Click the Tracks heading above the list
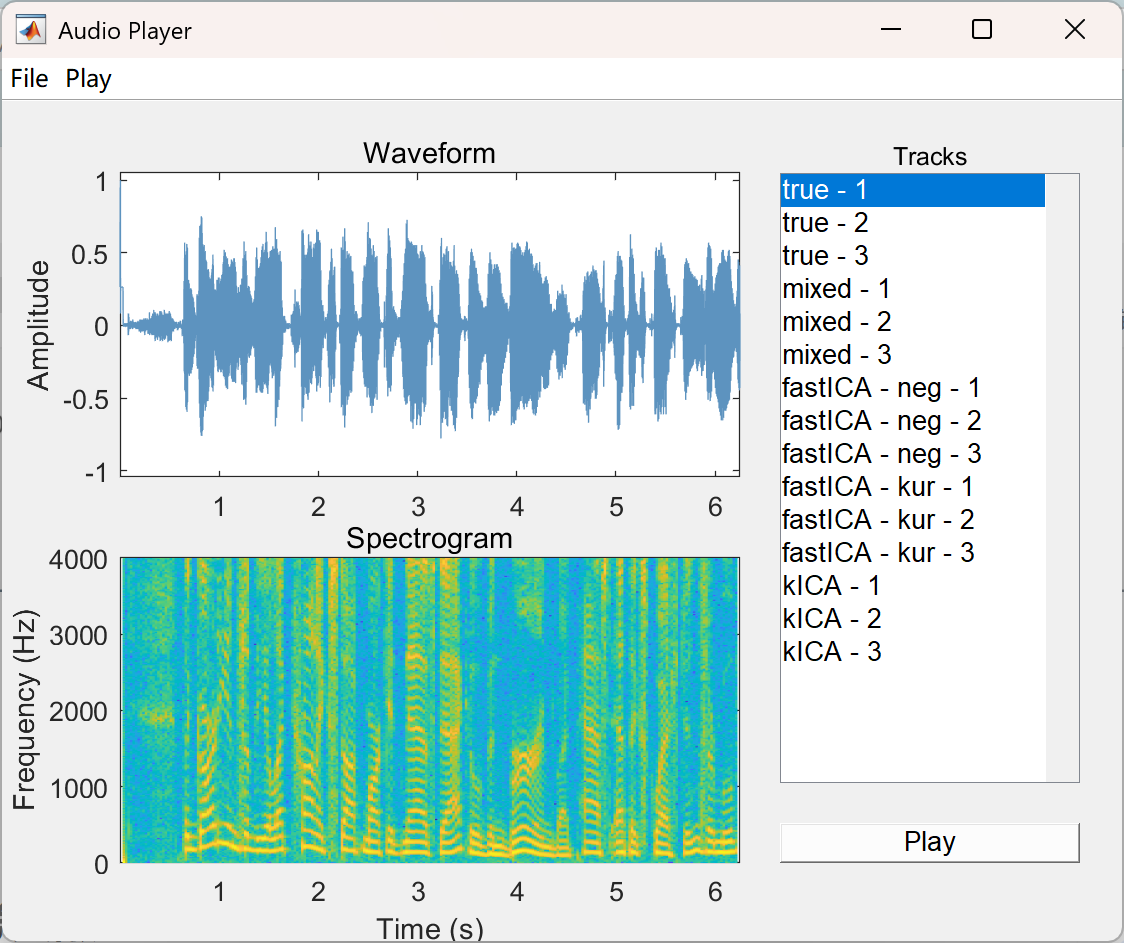Viewport: 1124px width, 943px height. click(929, 156)
